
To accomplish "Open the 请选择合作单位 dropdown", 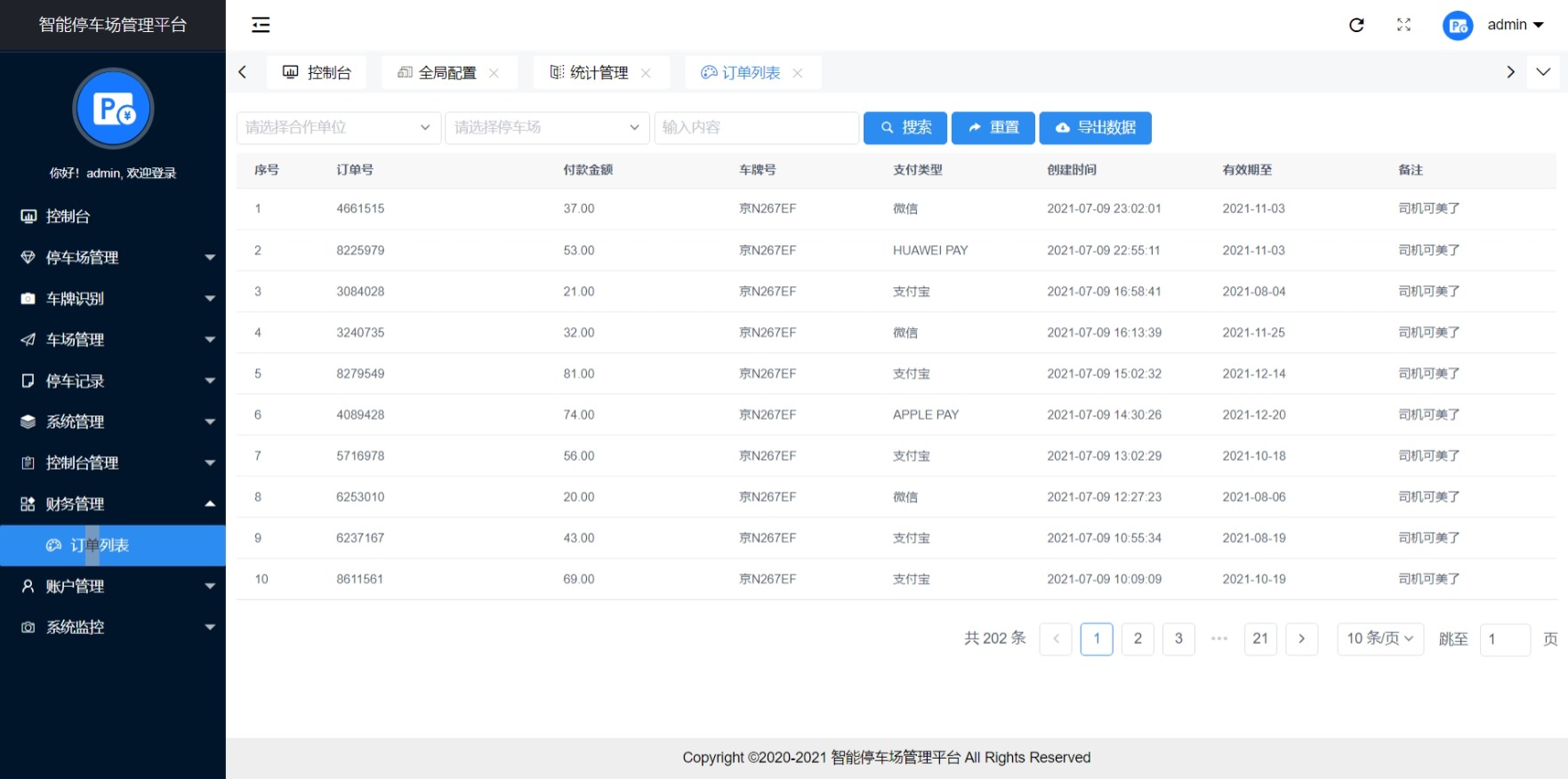I will click(x=339, y=127).
